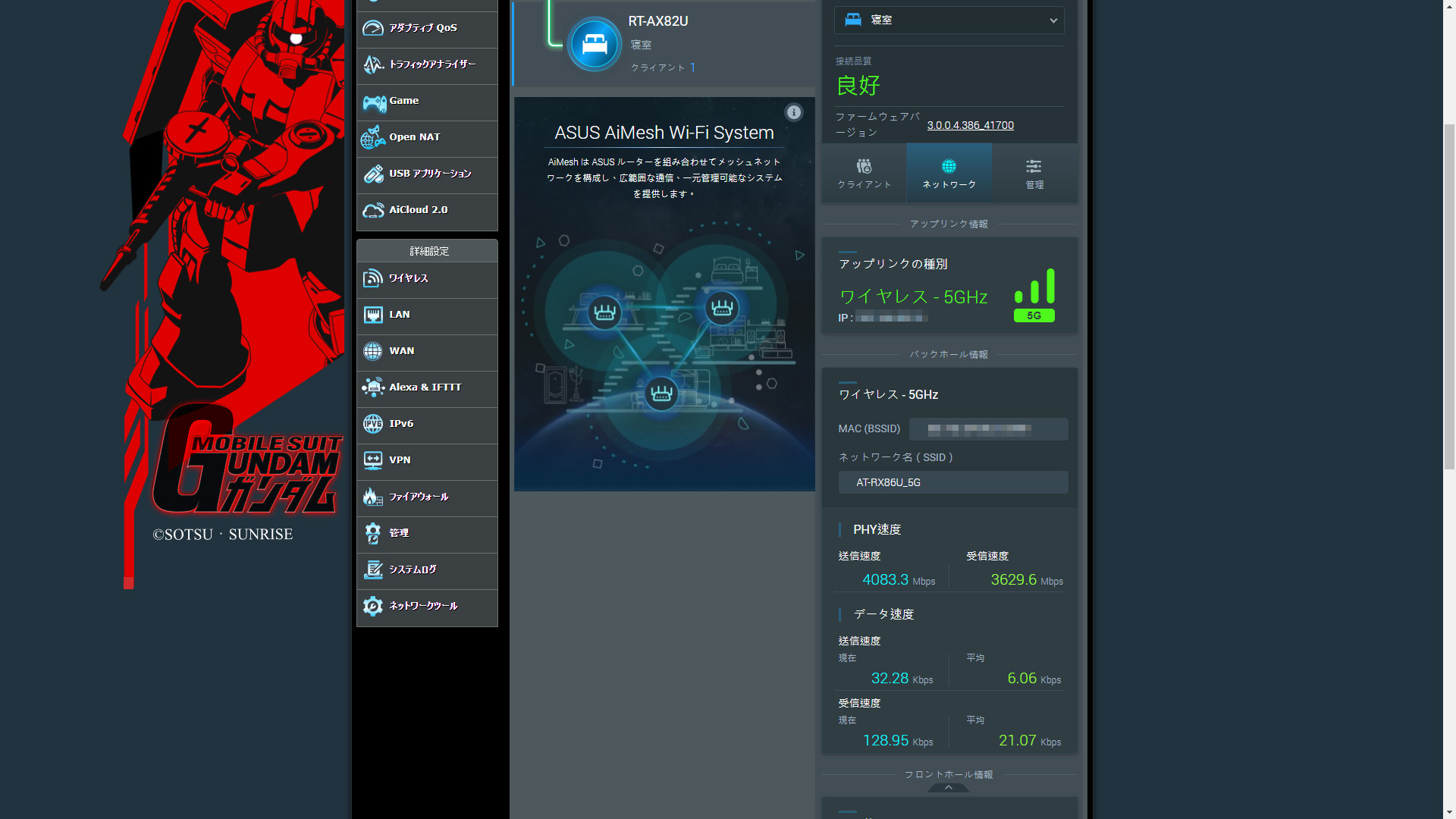
Task: Open firmware version 3.0.0.4.386_41700 link
Action: [971, 125]
